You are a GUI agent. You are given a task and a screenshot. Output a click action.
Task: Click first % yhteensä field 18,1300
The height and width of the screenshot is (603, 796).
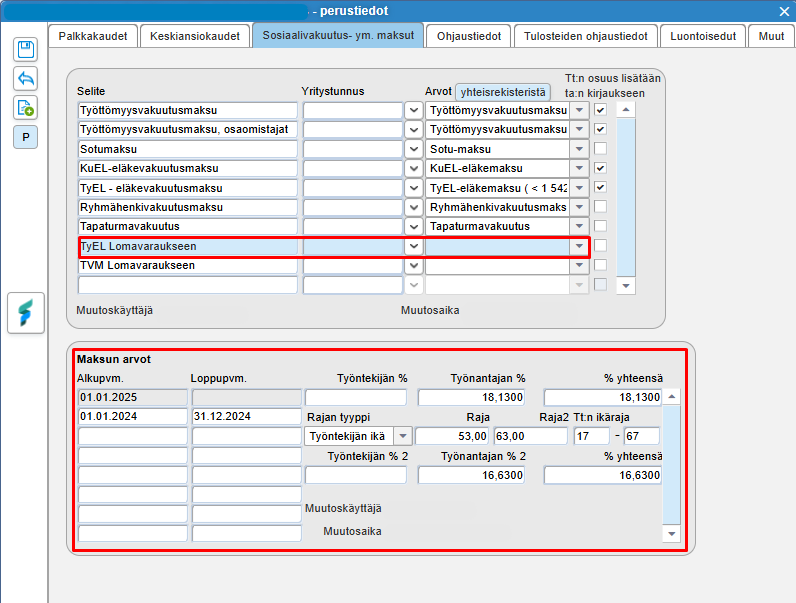coord(603,397)
